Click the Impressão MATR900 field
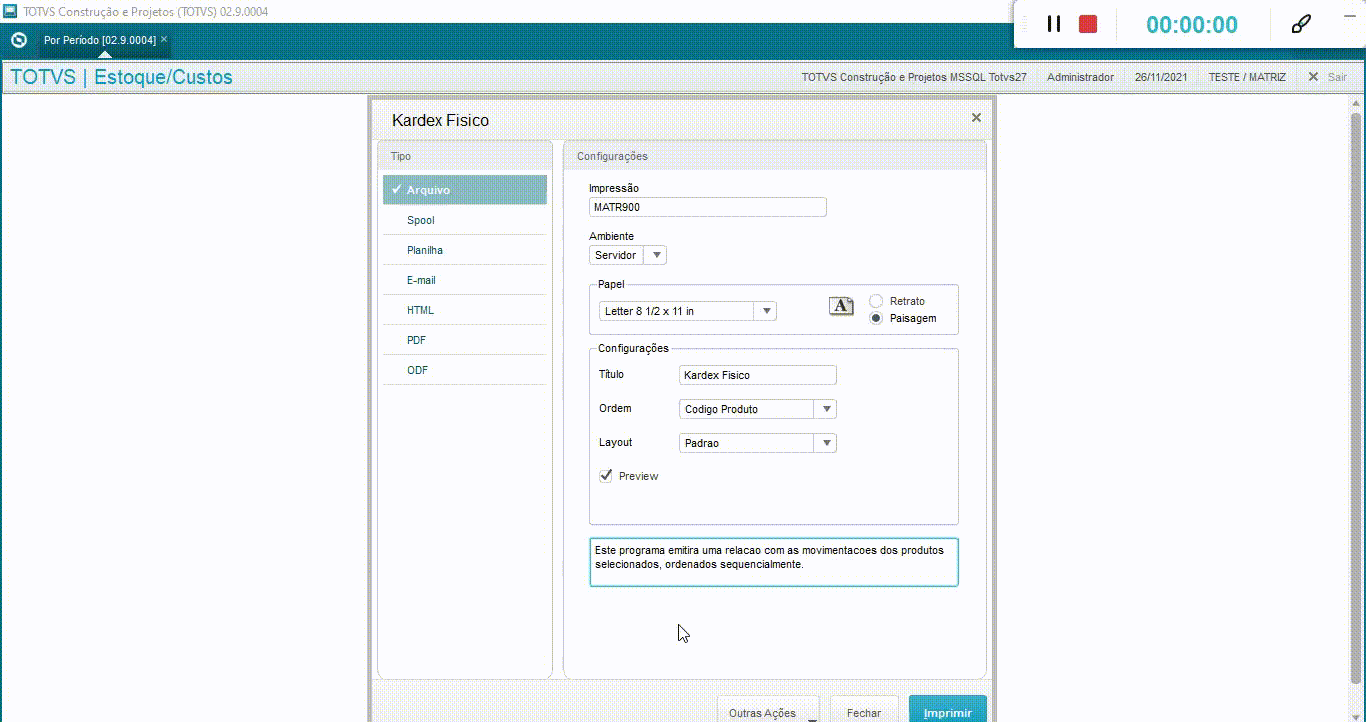This screenshot has width=1366, height=722. click(708, 207)
